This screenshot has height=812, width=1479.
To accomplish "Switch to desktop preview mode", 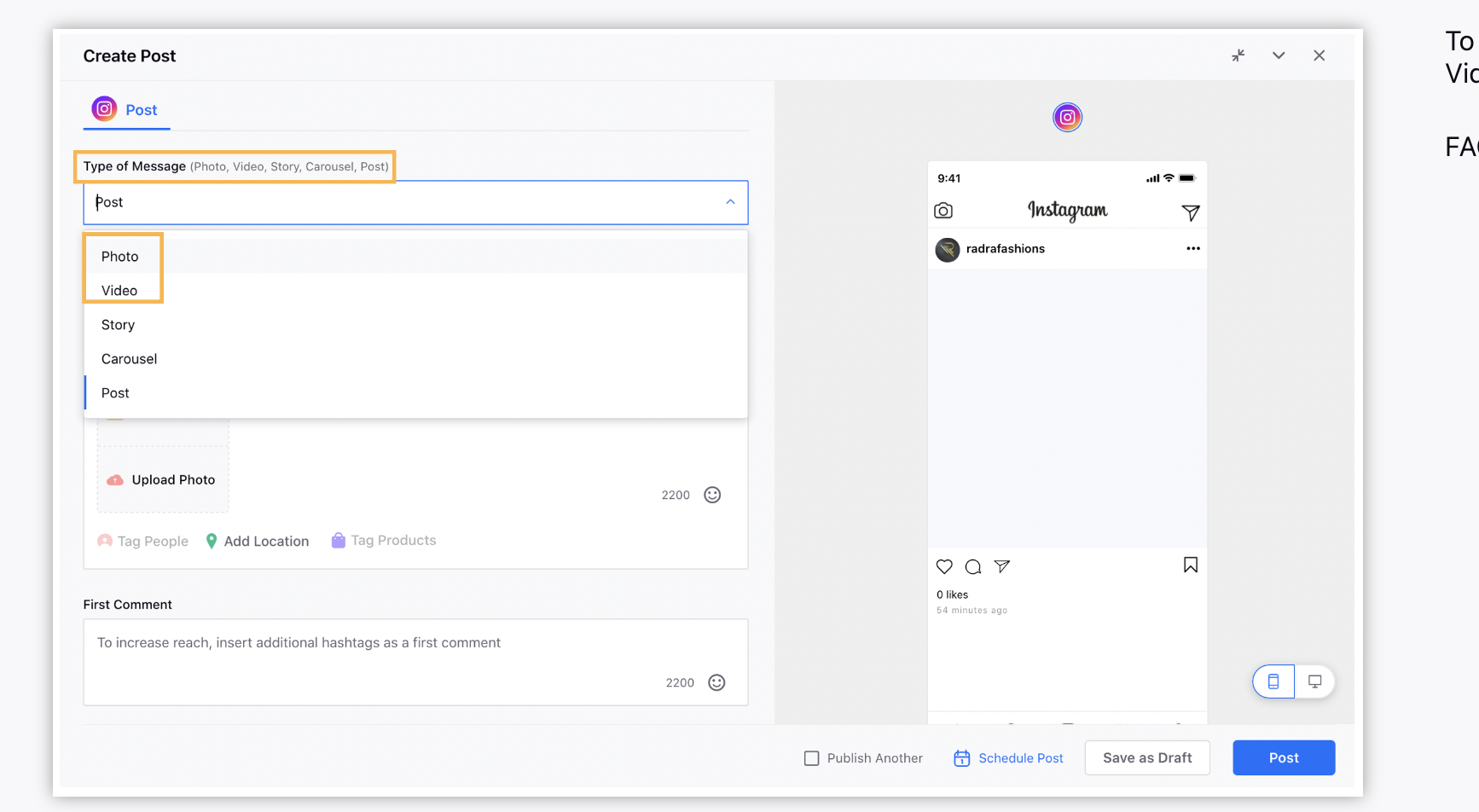I will click(1314, 681).
